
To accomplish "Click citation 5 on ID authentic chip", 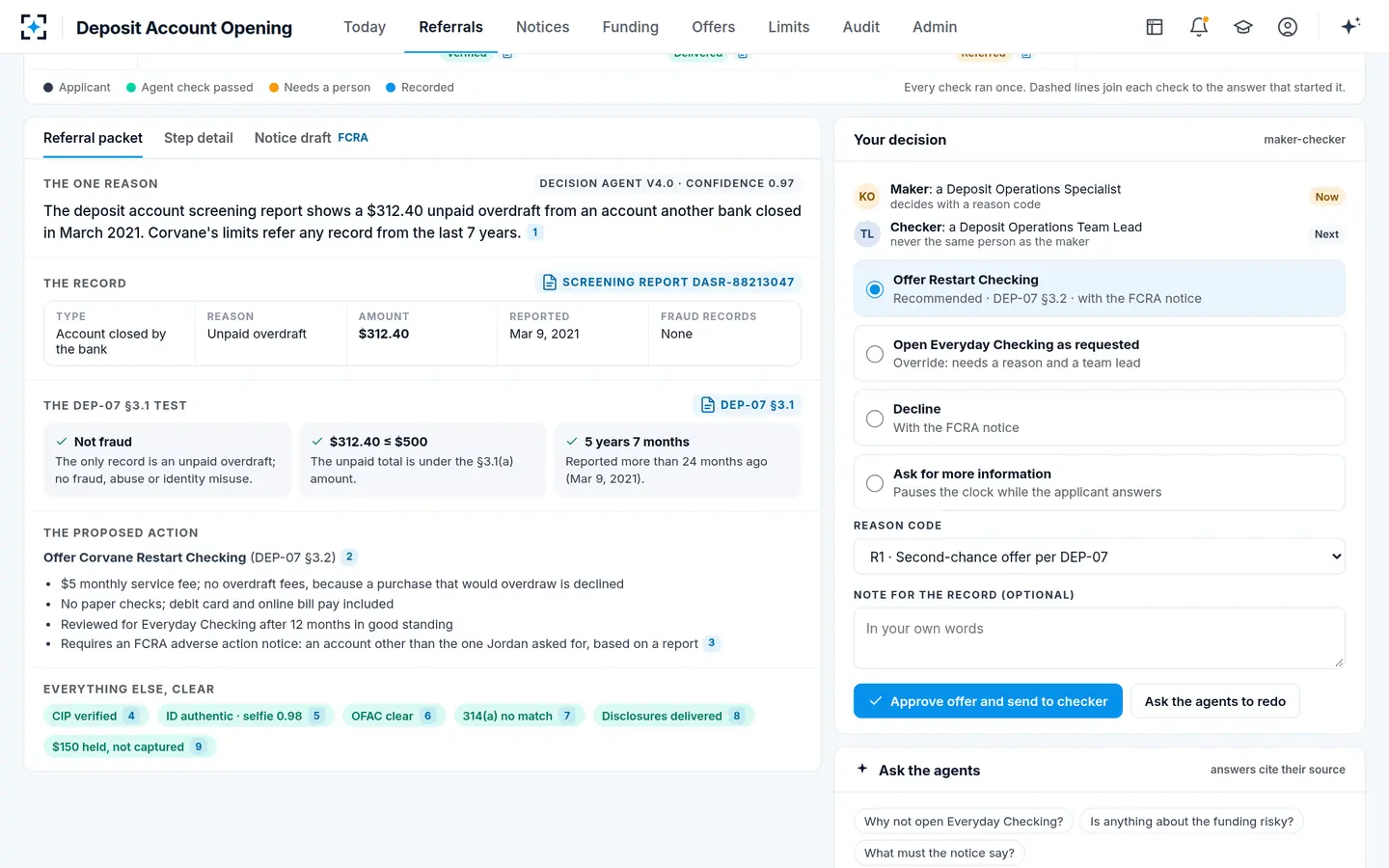I will coord(316,716).
